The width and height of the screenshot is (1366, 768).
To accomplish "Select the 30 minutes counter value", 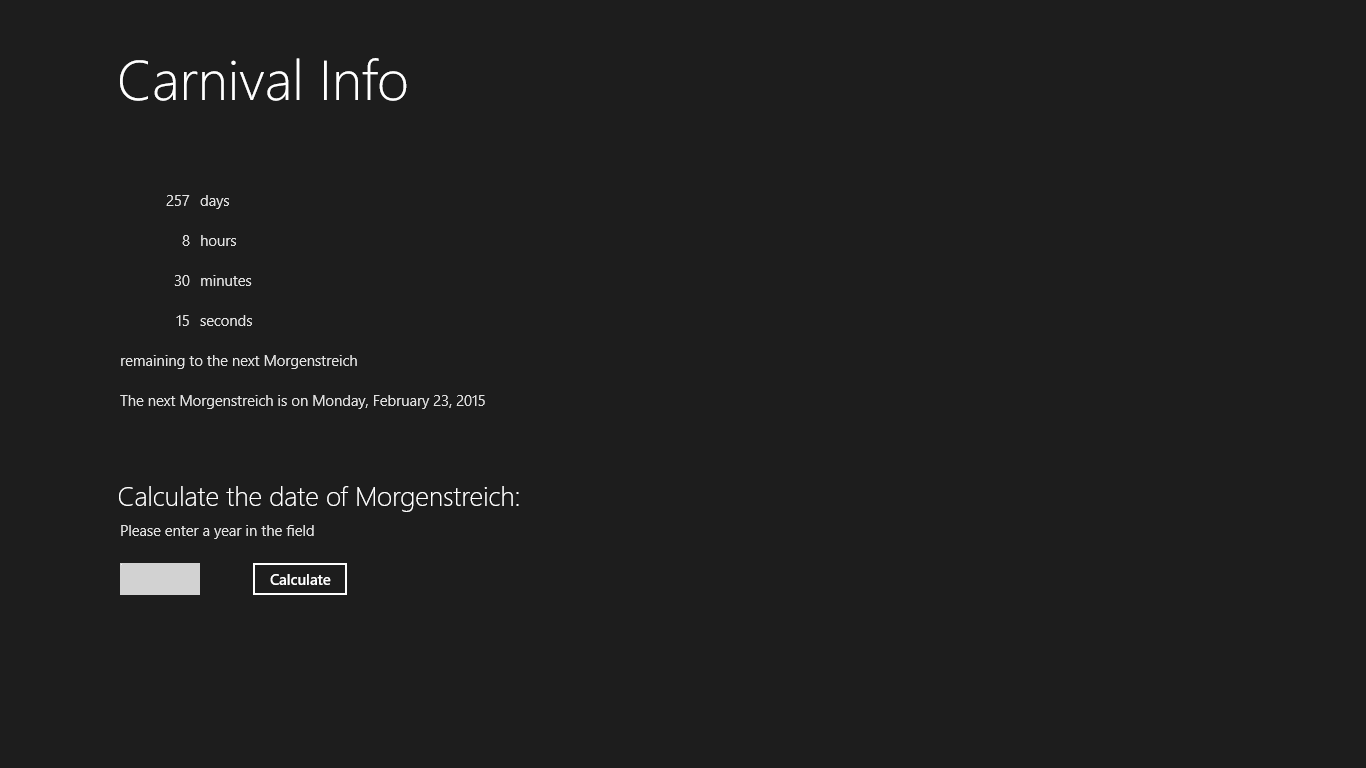I will click(181, 281).
